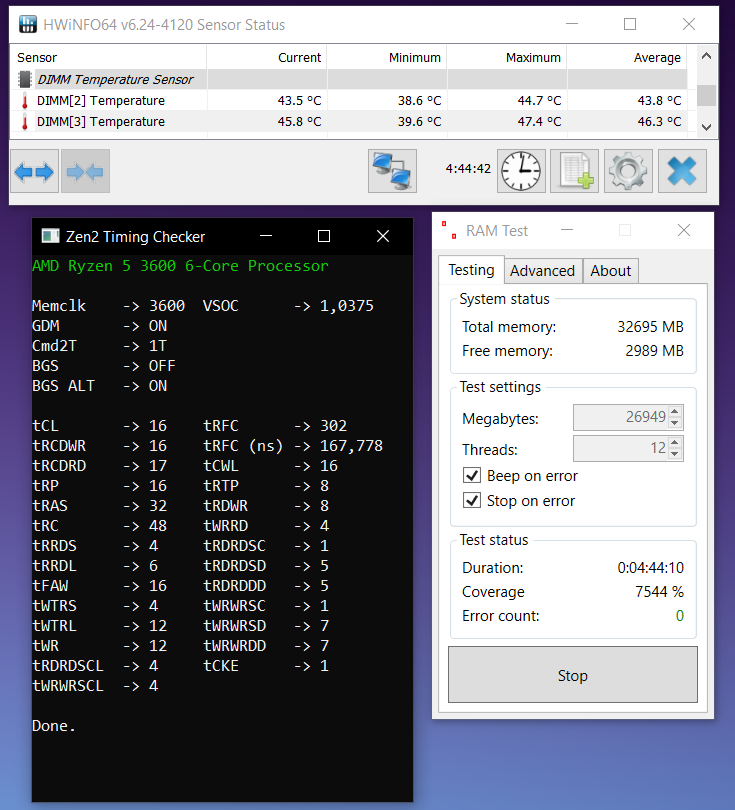Increase the Megabytes value with up arrow
This screenshot has width=735, height=810.
coord(675,412)
